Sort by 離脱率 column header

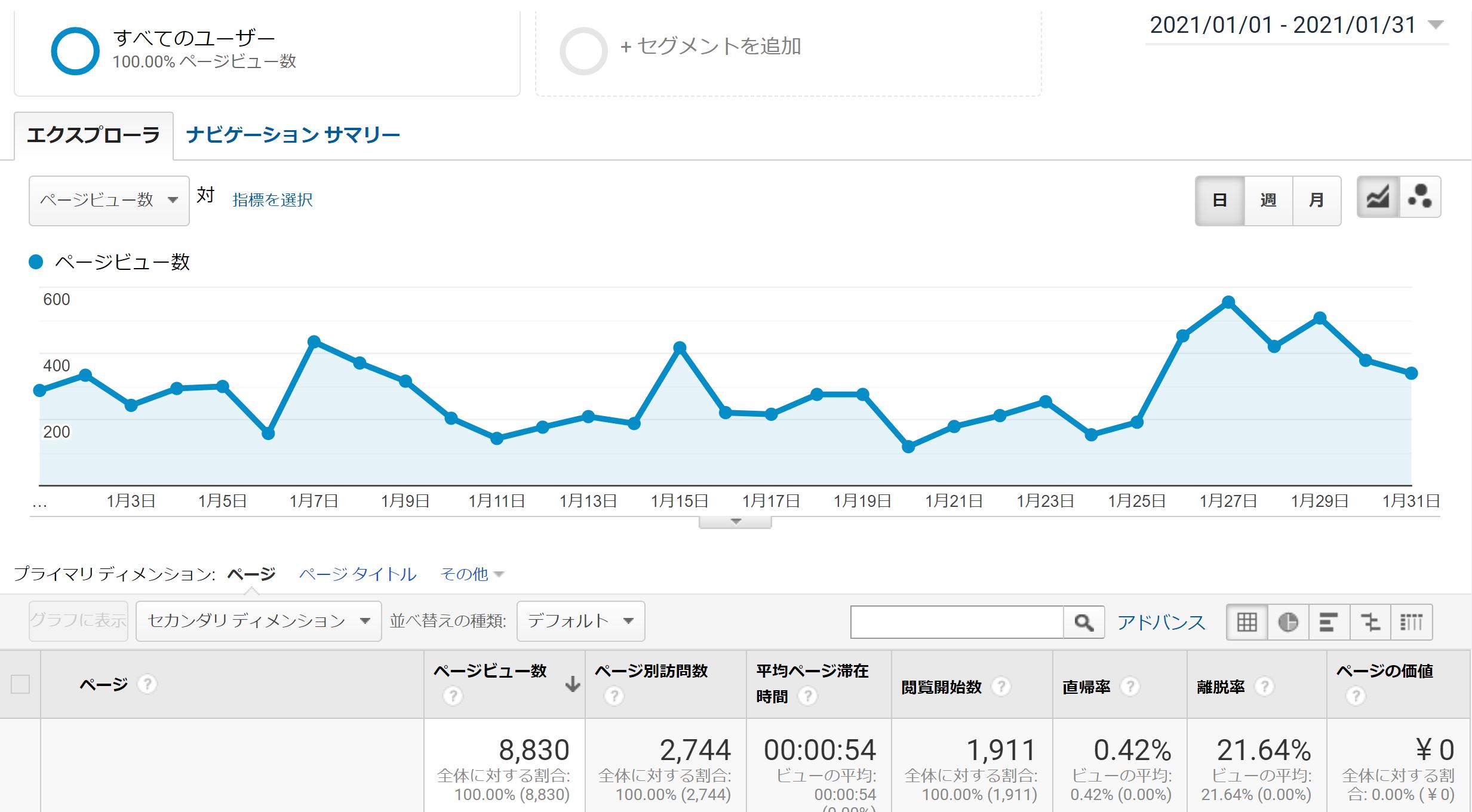[x=1221, y=687]
